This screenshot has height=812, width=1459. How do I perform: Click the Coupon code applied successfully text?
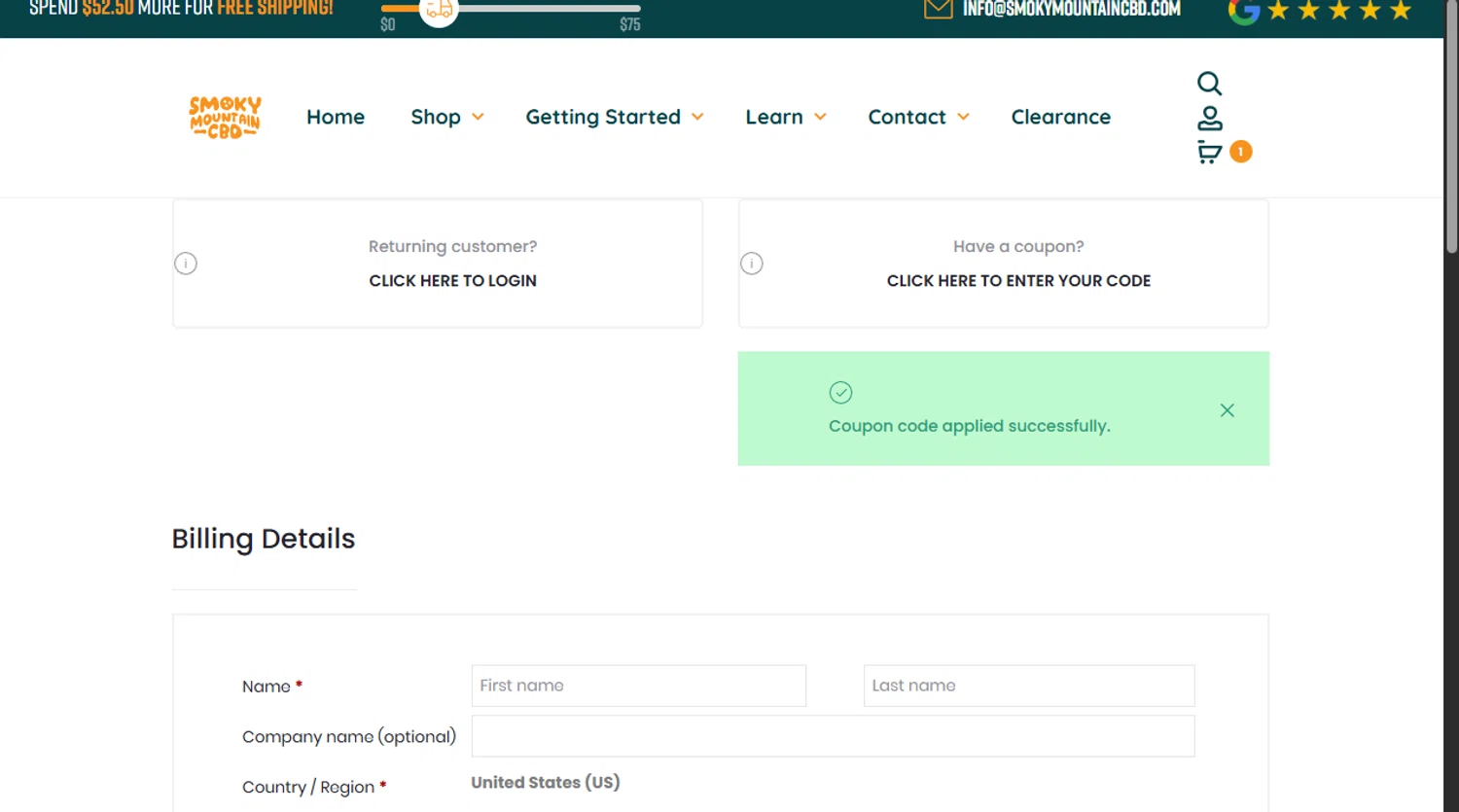coord(969,426)
